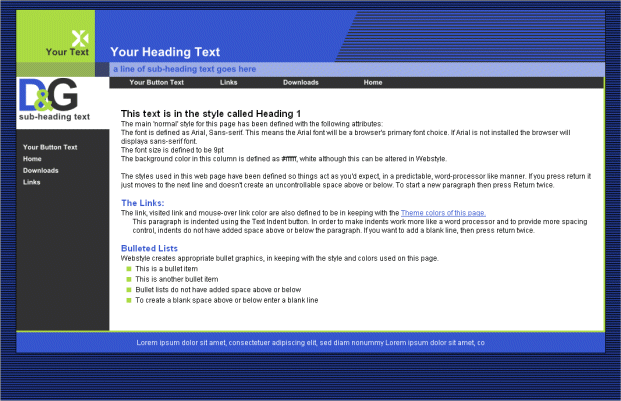Open "Downloads" in the top navigation bar
Image resolution: width=621 pixels, height=401 pixels.
coord(300,82)
